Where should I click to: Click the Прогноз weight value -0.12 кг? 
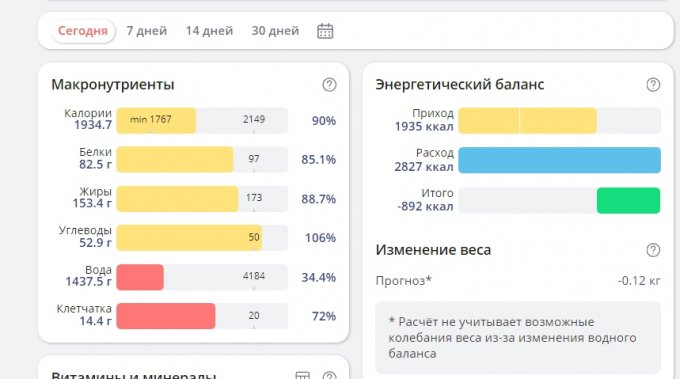point(639,281)
